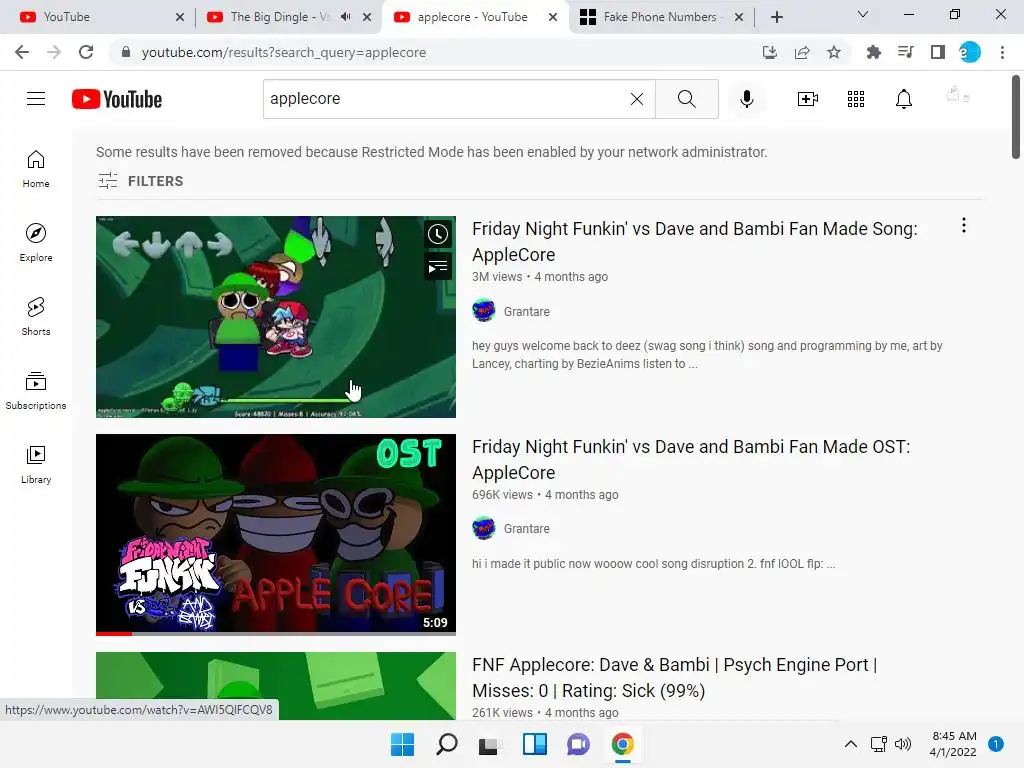Close the applecore - YouTube tab

point(553,17)
